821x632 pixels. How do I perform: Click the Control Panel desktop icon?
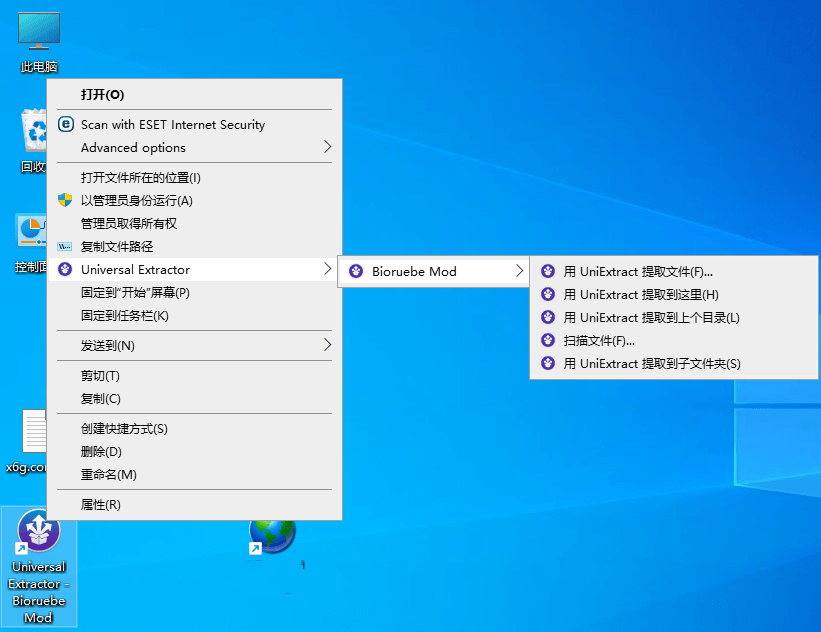pos(31,232)
